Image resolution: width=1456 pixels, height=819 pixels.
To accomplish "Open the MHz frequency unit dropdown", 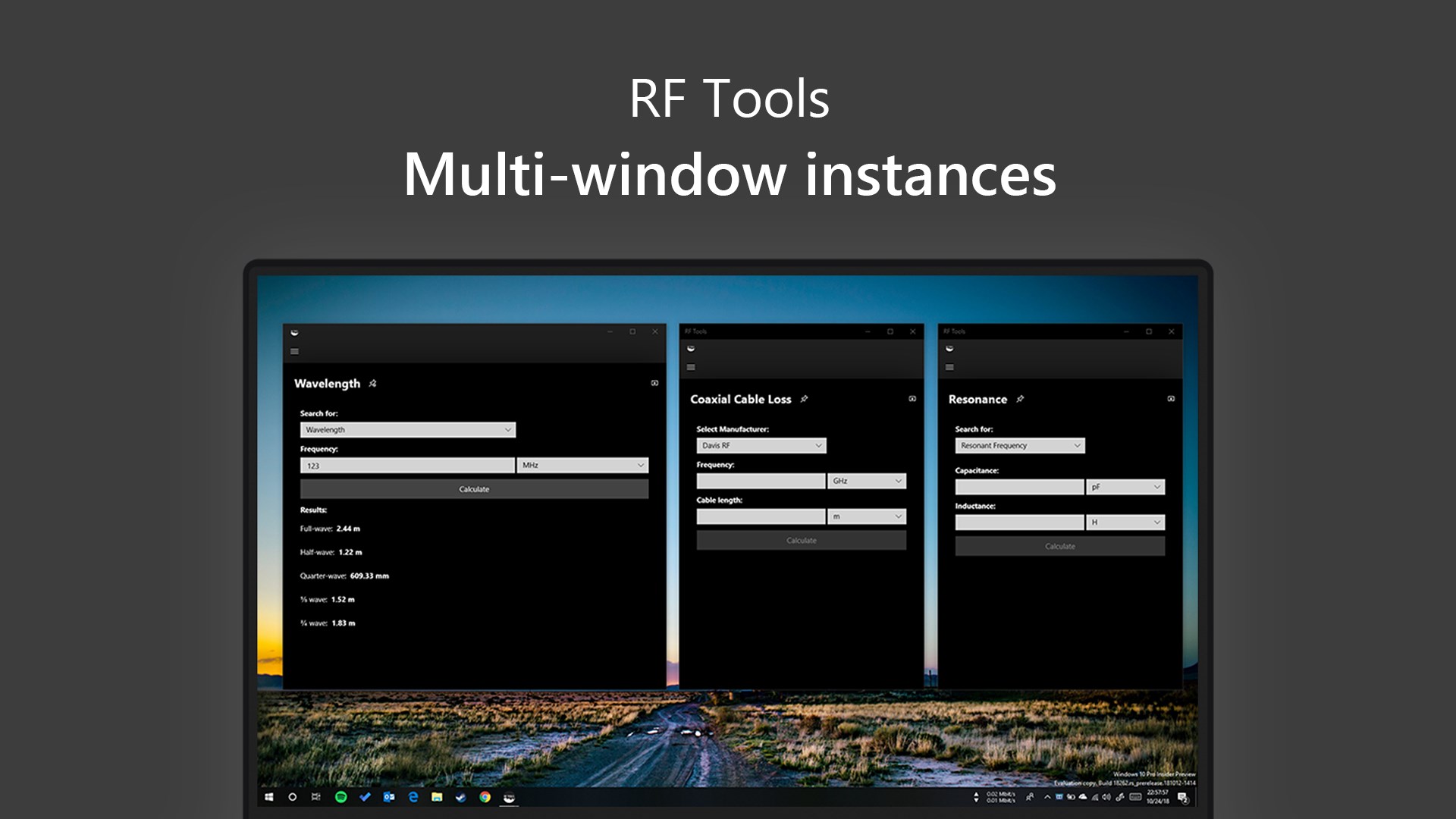I will pos(582,465).
